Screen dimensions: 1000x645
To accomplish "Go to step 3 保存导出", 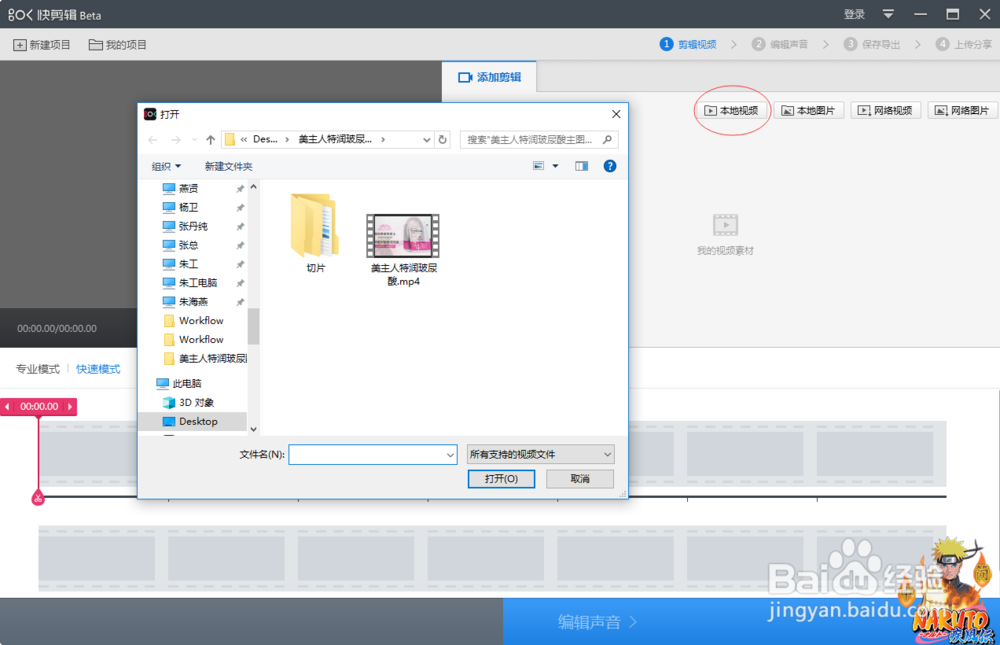I will coord(872,44).
